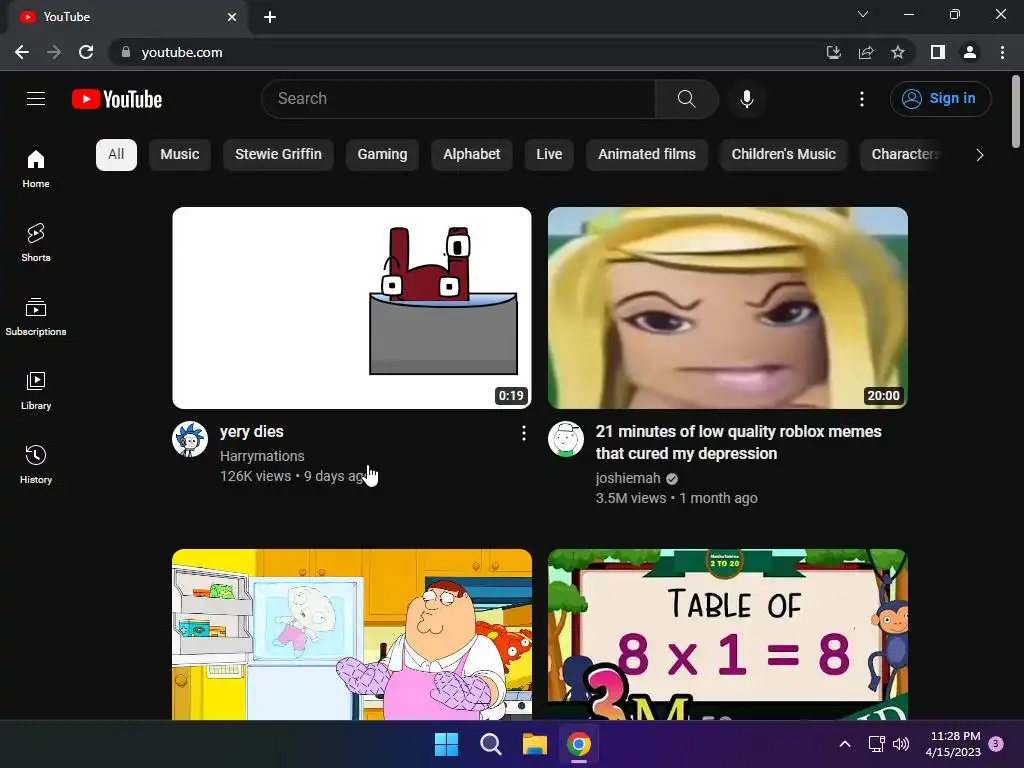Reload the page
This screenshot has width=1024, height=768.
coord(86,52)
